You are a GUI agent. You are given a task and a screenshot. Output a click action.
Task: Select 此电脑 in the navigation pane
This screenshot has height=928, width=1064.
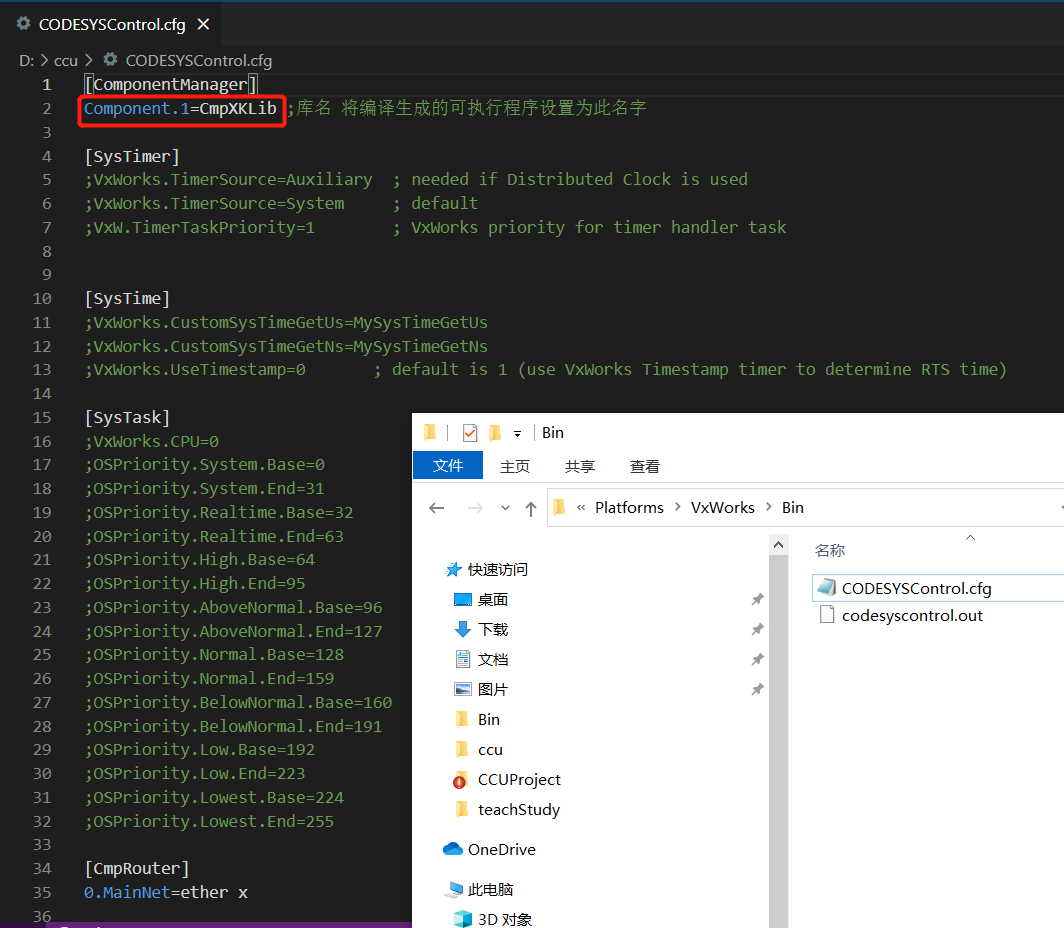click(490, 889)
